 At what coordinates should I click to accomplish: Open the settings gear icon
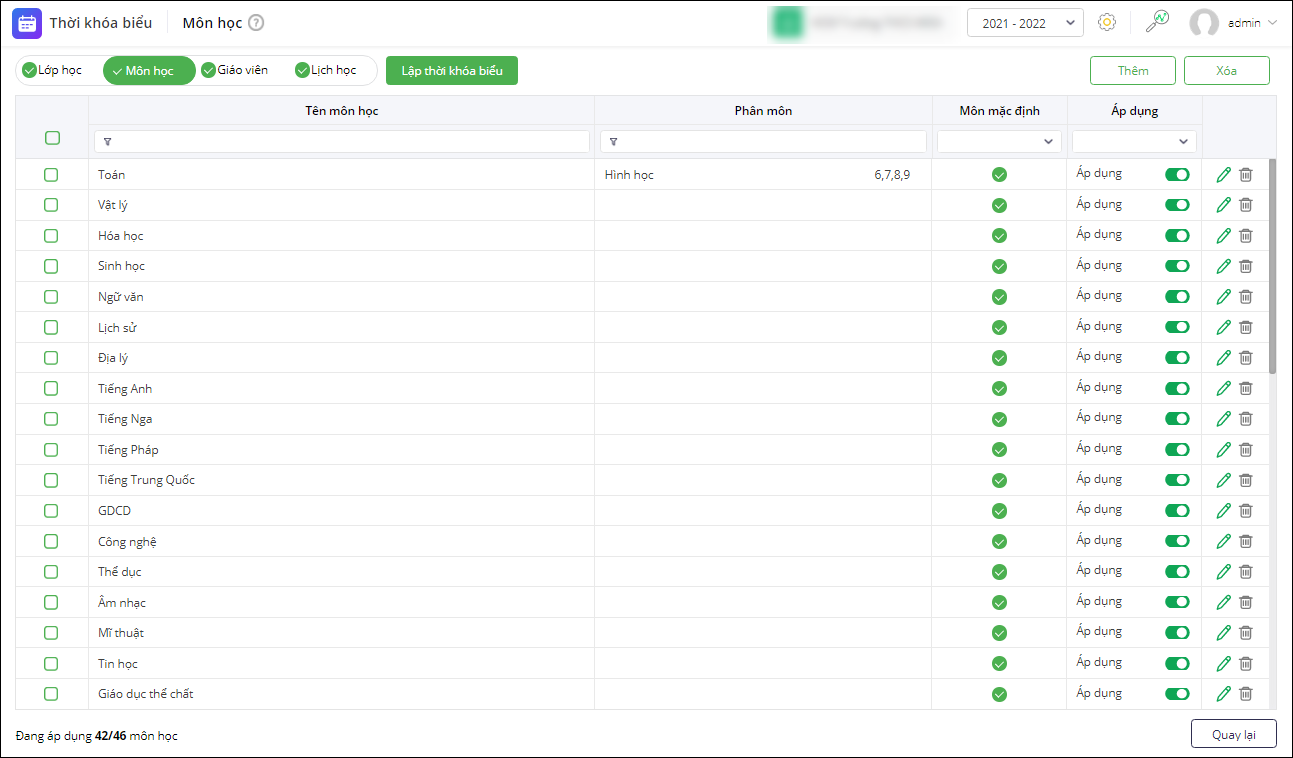pyautogui.click(x=1107, y=23)
